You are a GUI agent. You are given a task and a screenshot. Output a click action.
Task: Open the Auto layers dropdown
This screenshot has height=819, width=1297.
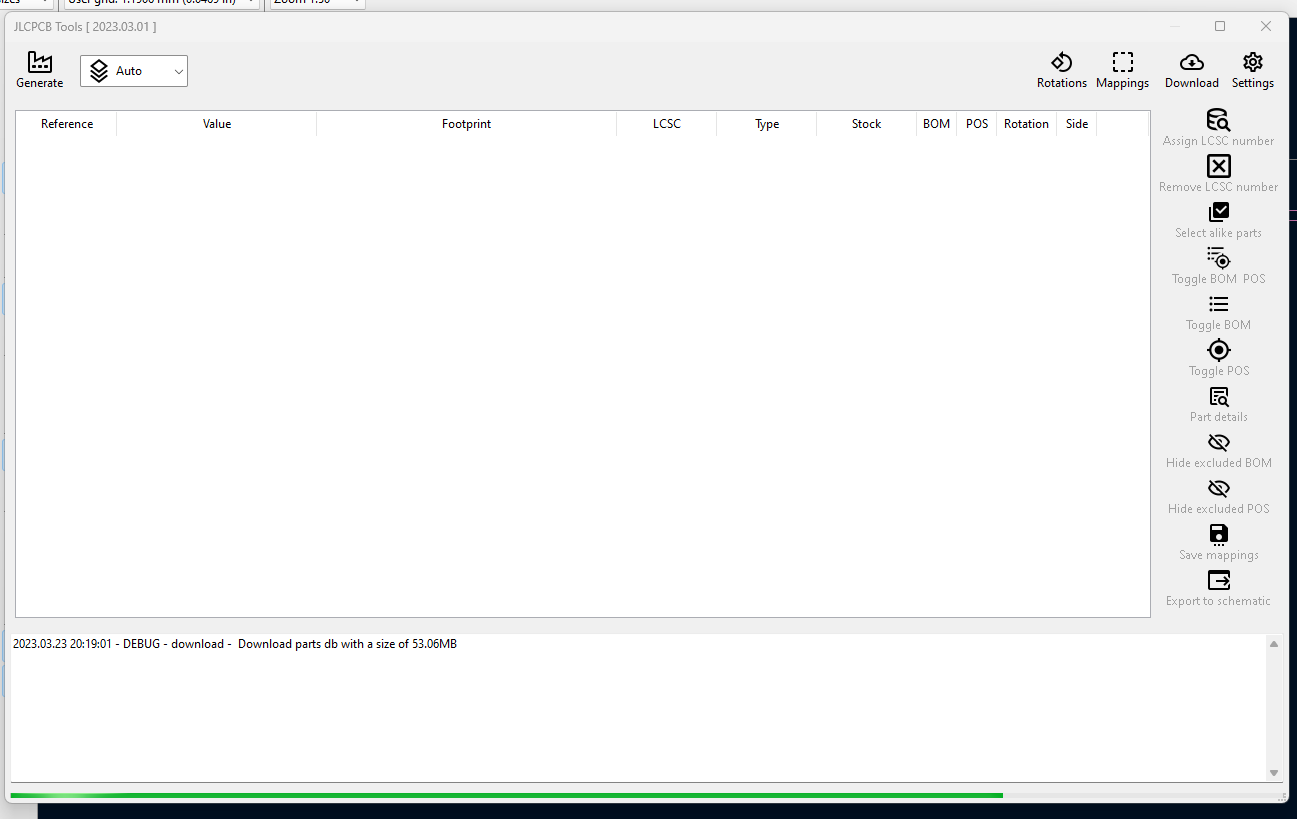tap(134, 71)
